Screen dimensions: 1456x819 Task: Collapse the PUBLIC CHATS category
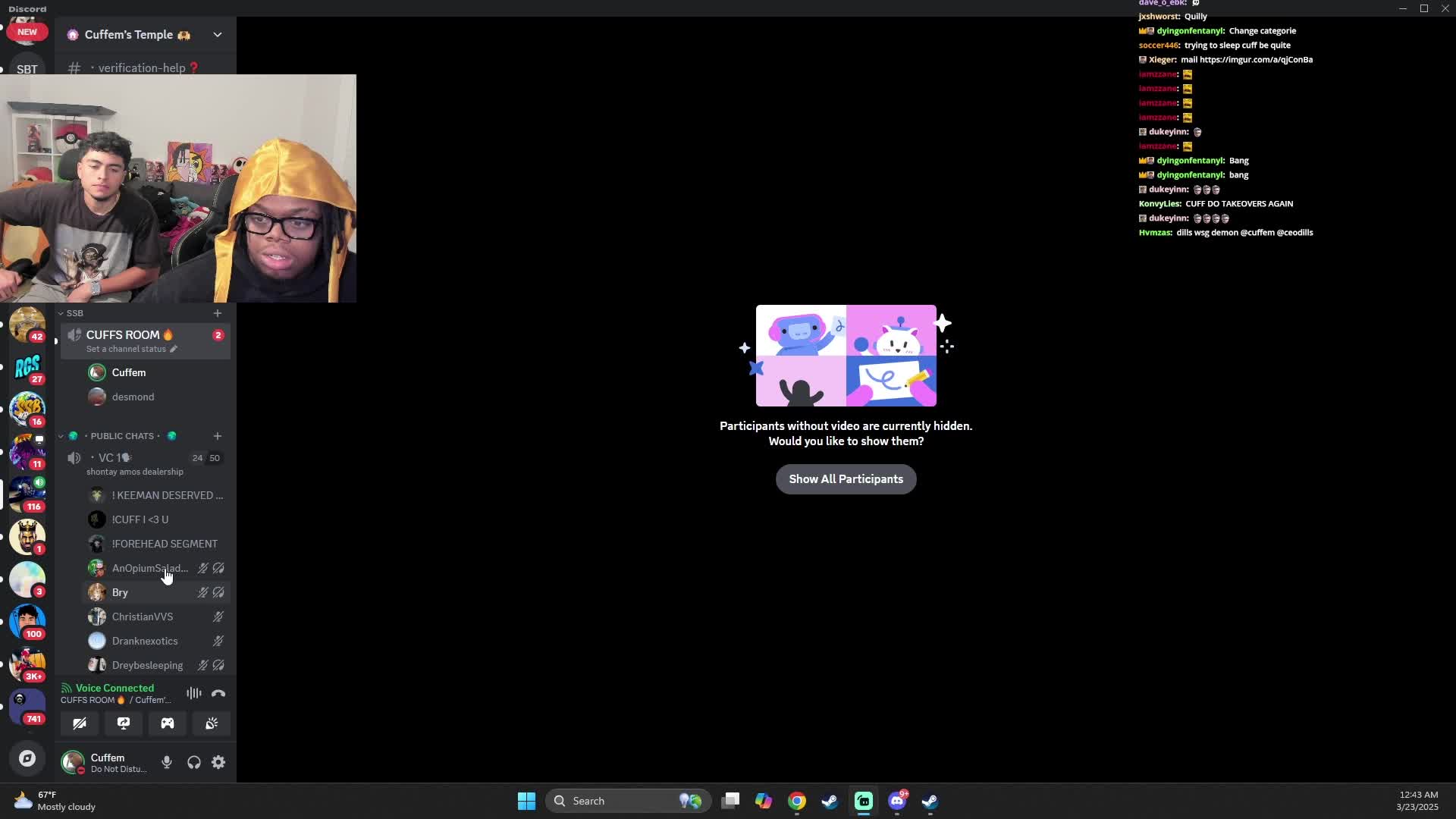(121, 436)
